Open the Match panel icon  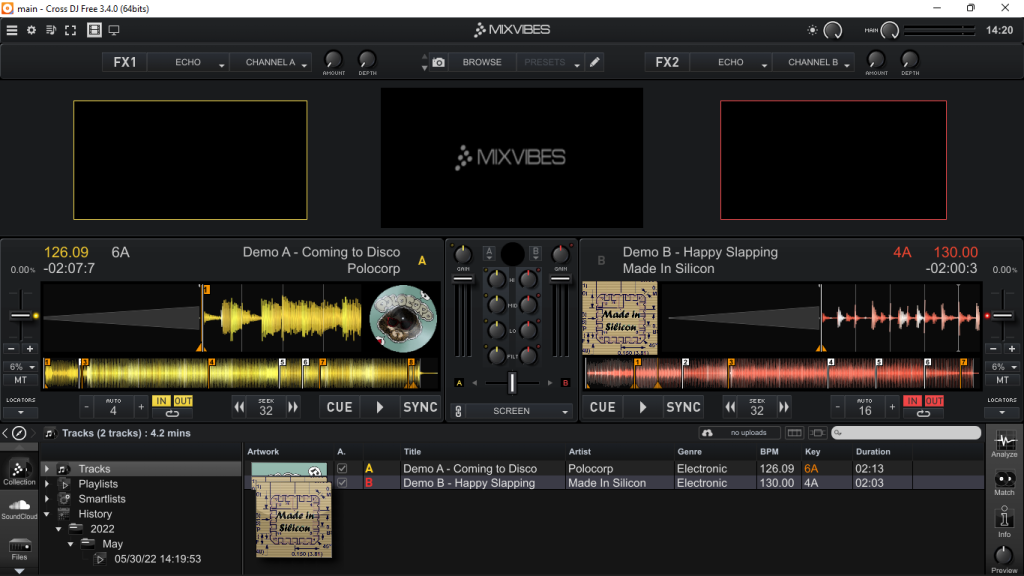(1004, 483)
